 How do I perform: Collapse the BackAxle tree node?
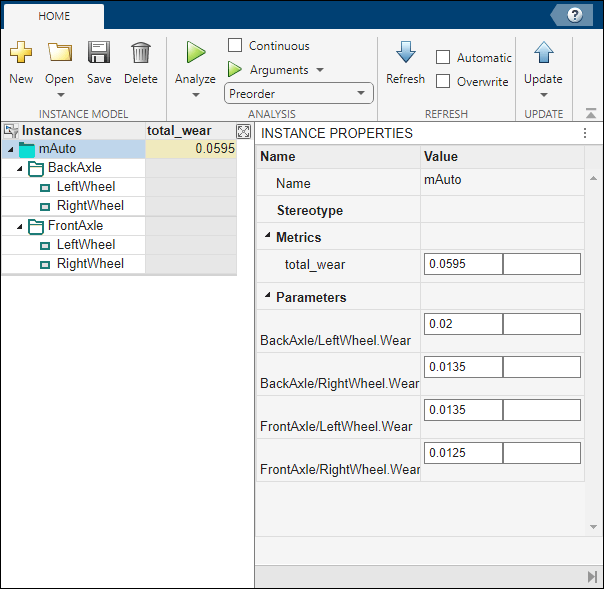(20, 169)
